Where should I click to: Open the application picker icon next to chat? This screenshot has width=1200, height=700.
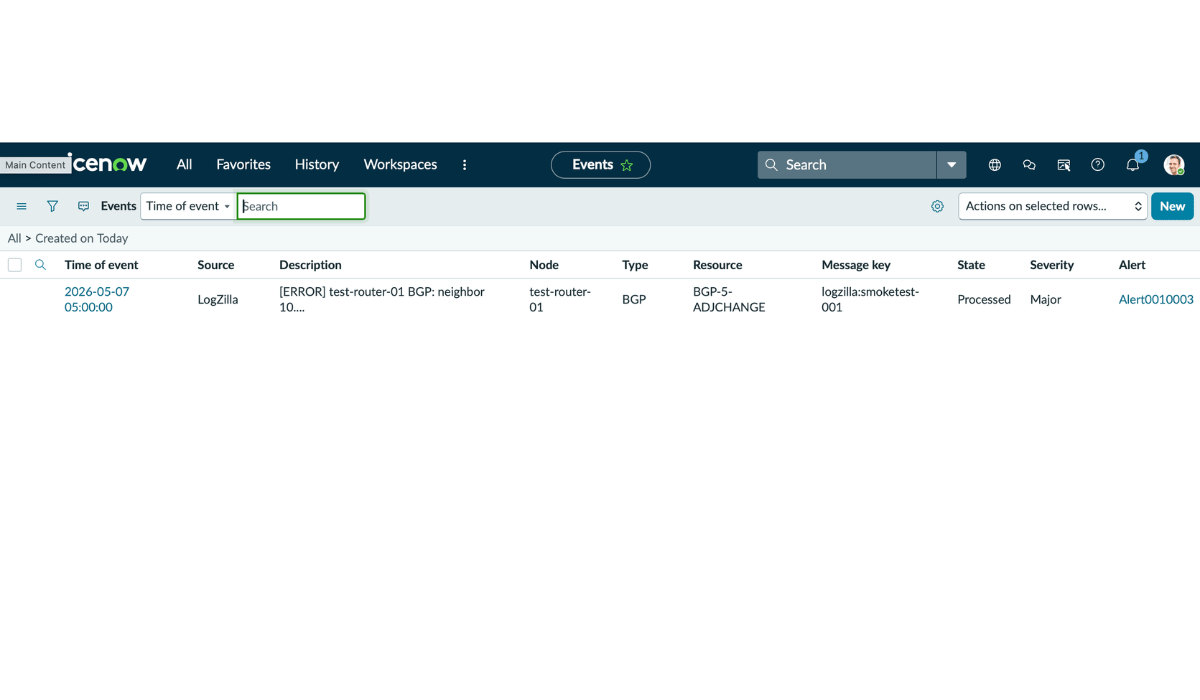tap(1064, 165)
